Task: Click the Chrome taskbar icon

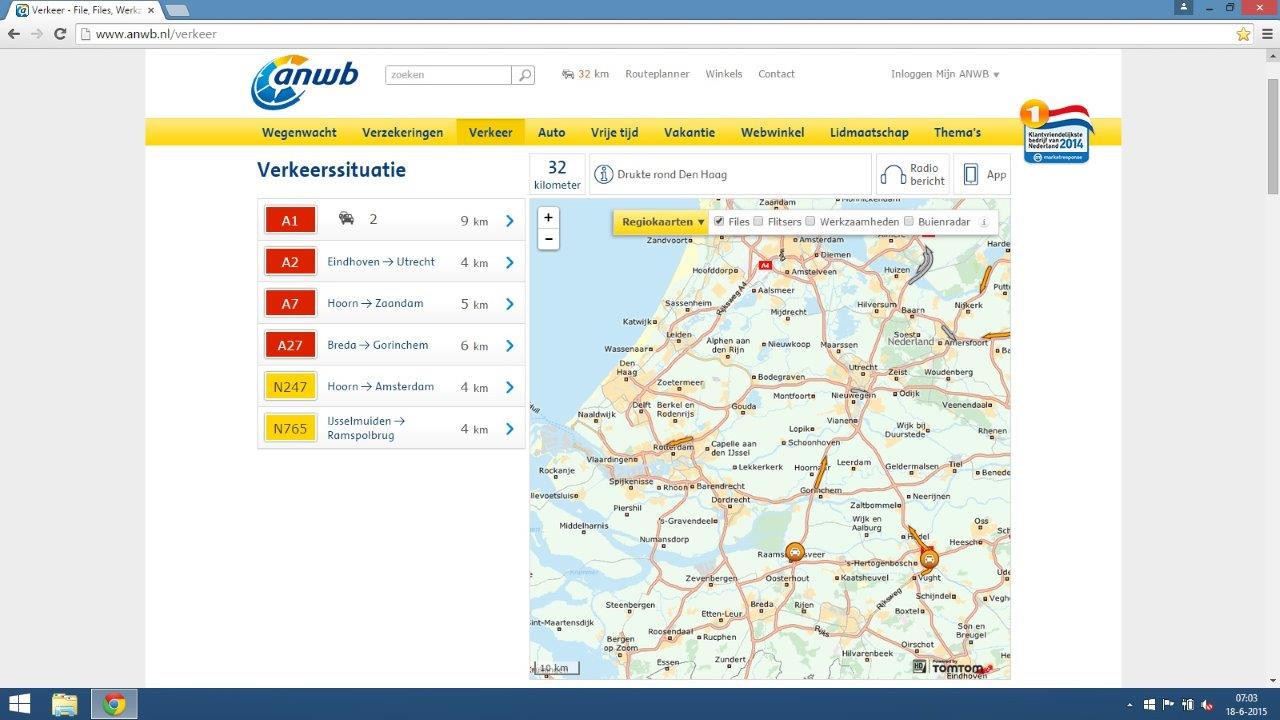Action: tap(114, 704)
